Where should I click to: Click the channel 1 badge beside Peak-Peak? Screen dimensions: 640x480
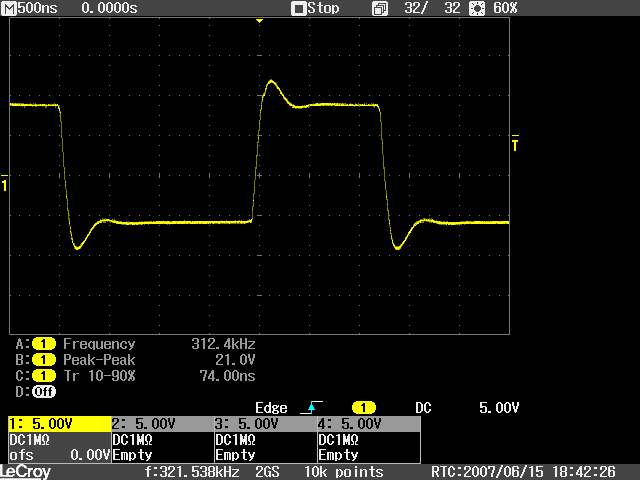point(44,360)
